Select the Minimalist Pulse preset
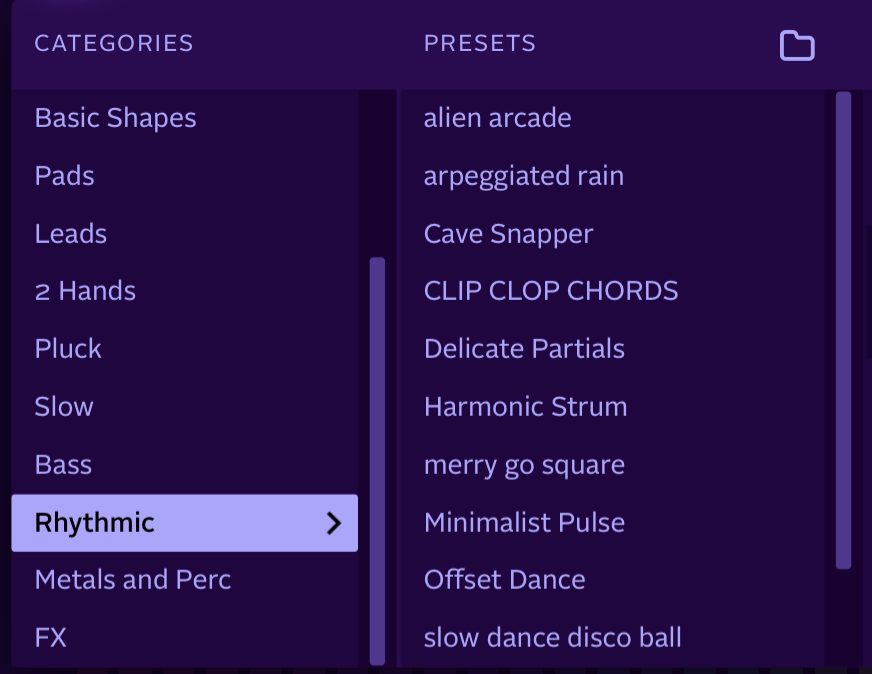 pos(524,523)
